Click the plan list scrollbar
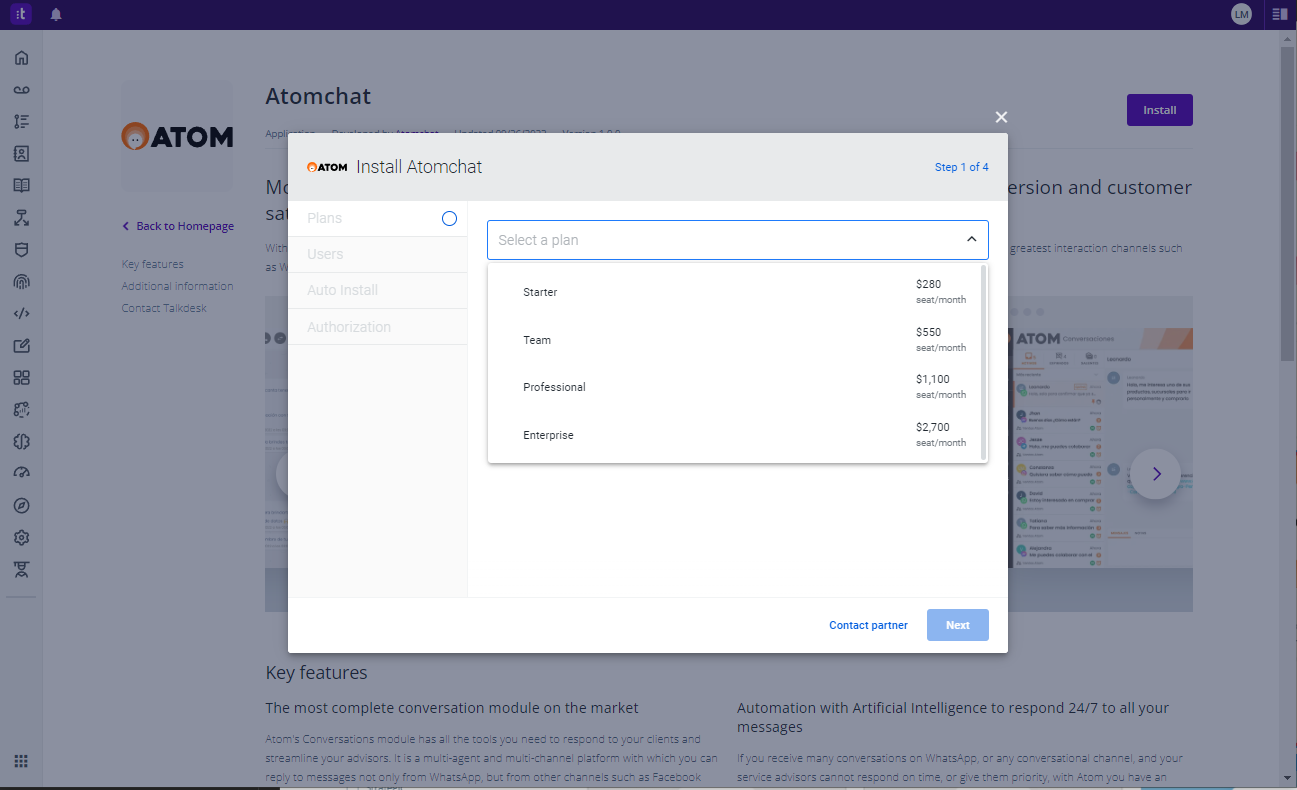The height and width of the screenshot is (790, 1297). pyautogui.click(x=984, y=362)
